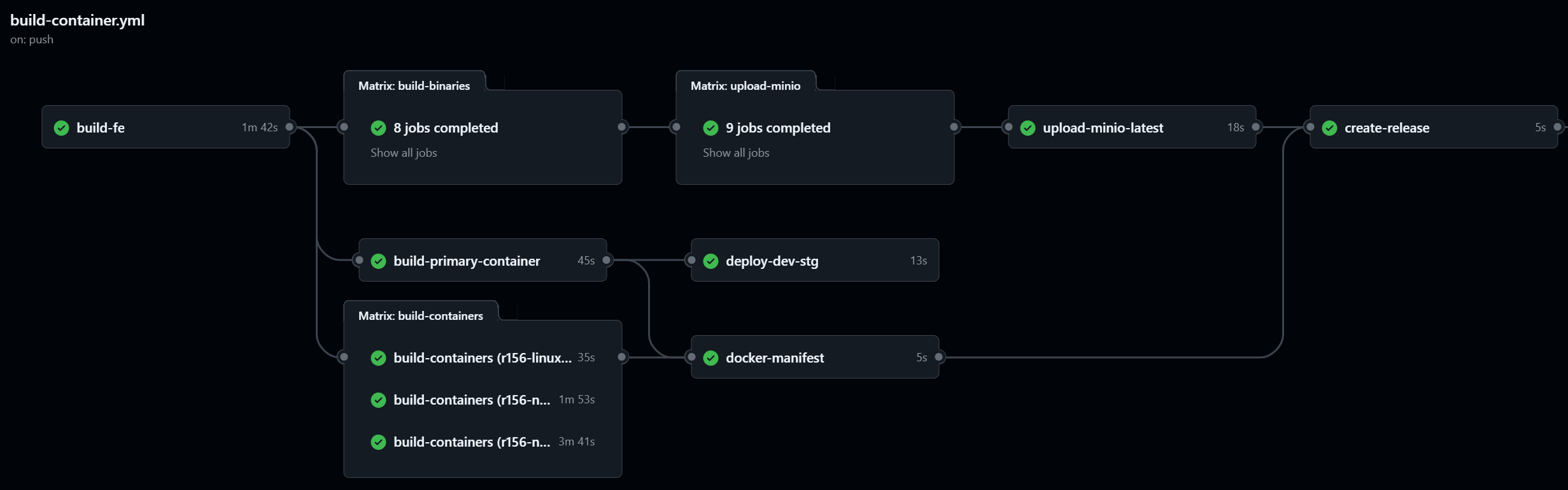
Task: Select the 'Matrix: upload-minio' tab header
Action: (745, 86)
